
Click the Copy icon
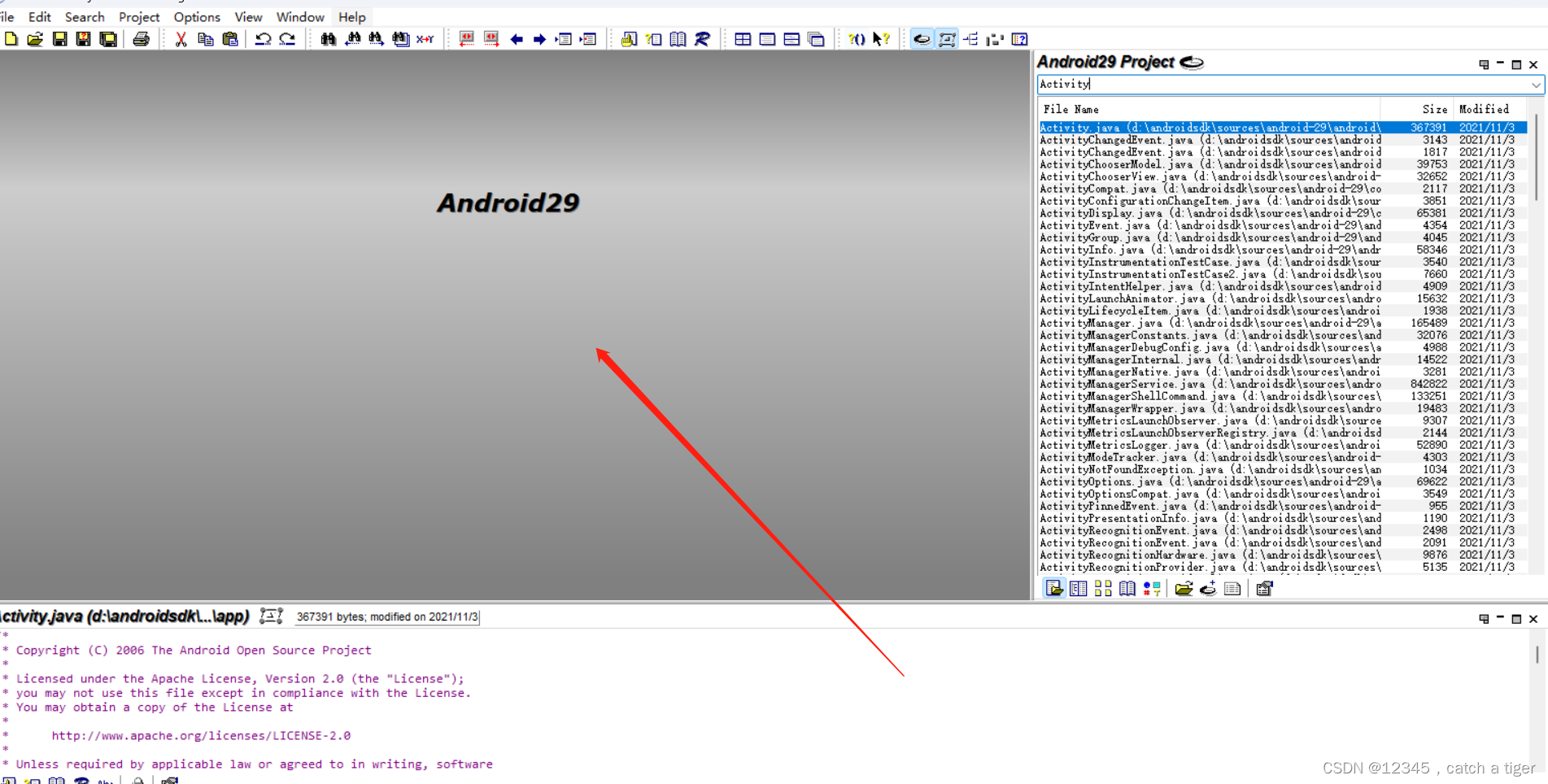[x=206, y=38]
